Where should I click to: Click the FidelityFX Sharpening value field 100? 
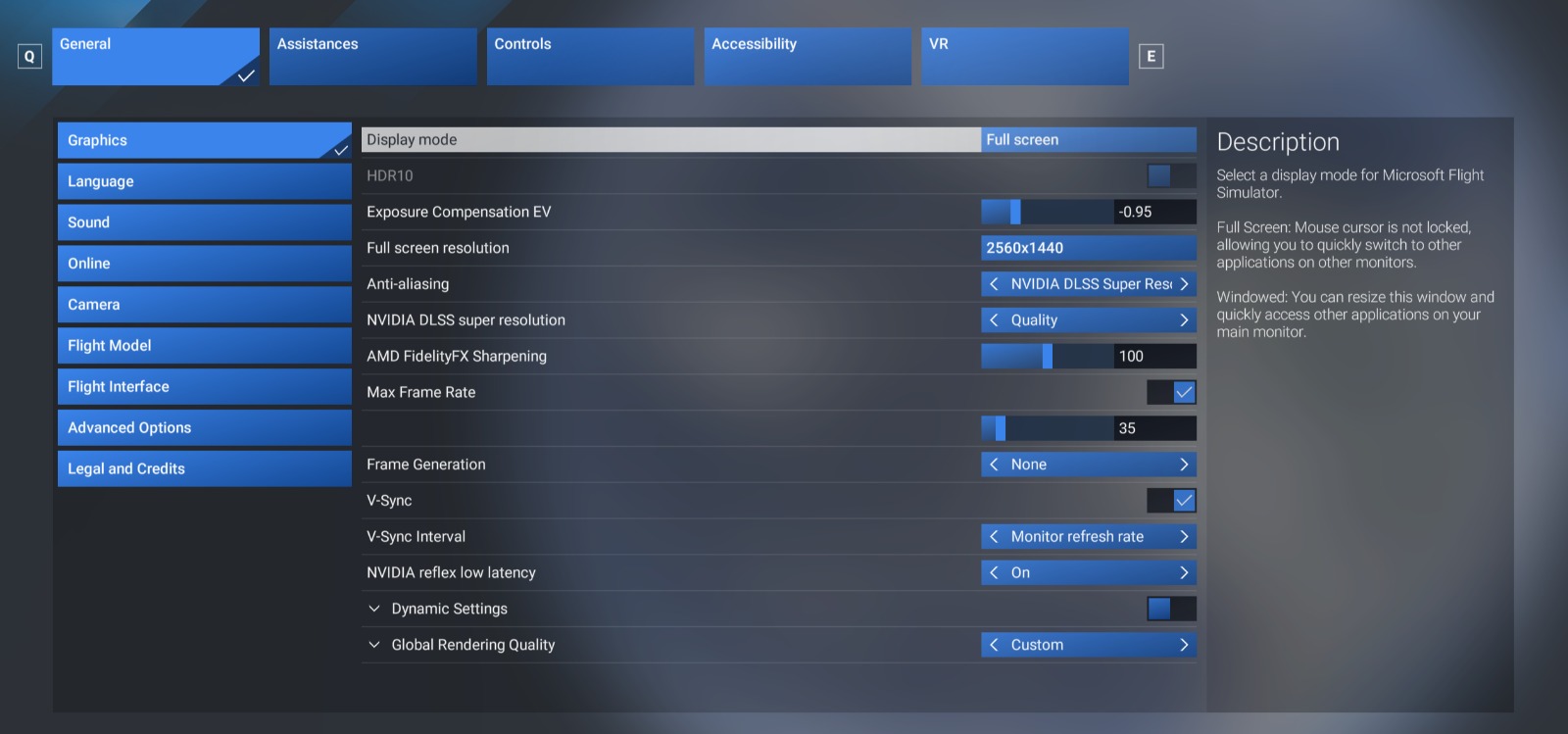click(1155, 357)
